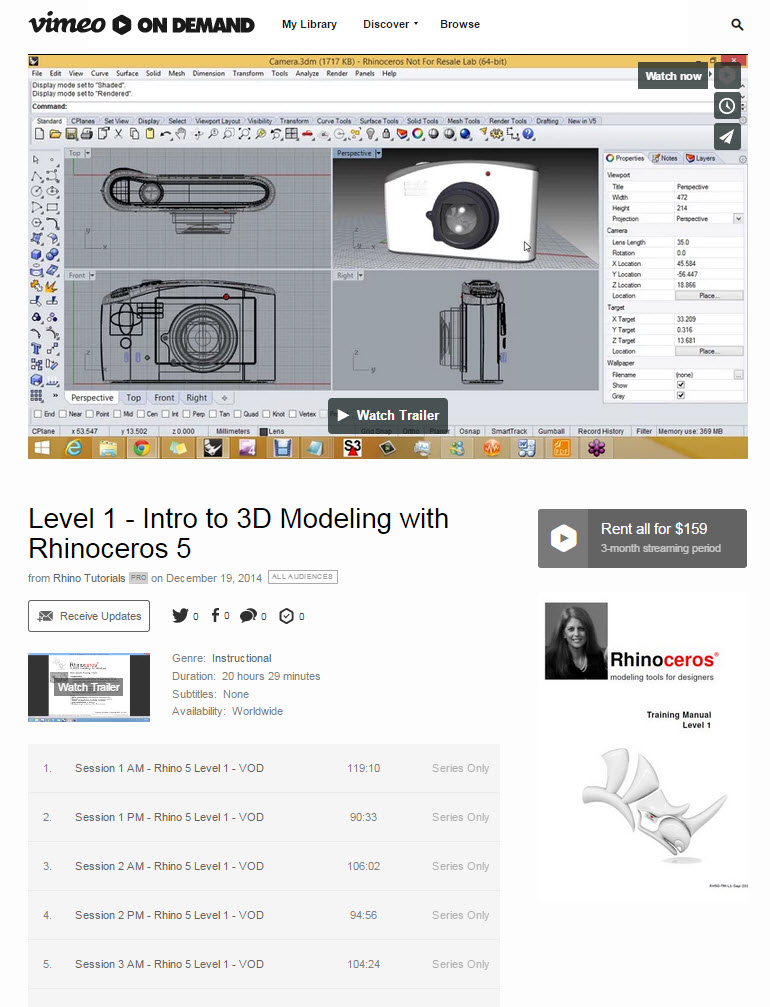Click the Place button beside Camera Location

709,295
